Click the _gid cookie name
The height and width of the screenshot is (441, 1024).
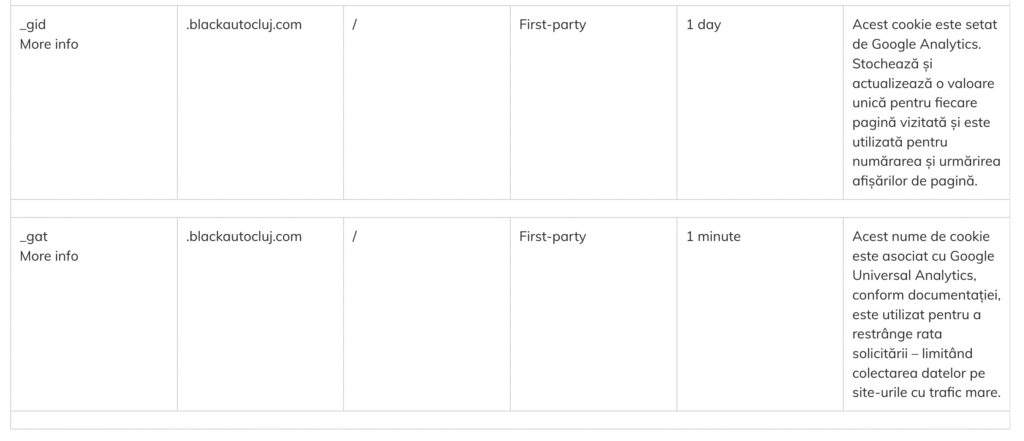click(34, 25)
